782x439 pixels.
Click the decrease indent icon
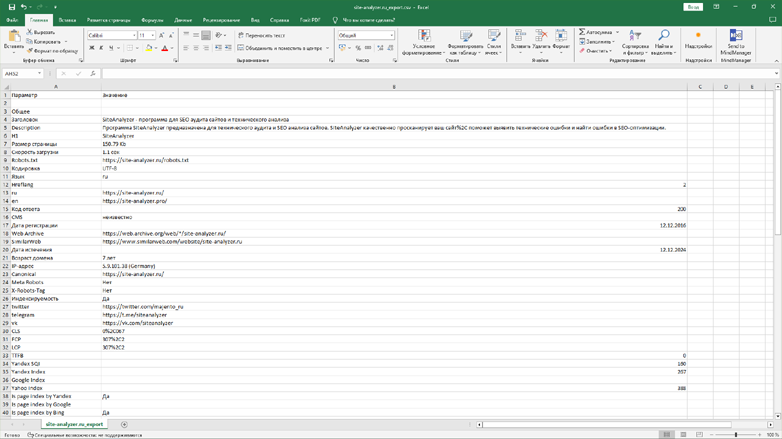[218, 48]
